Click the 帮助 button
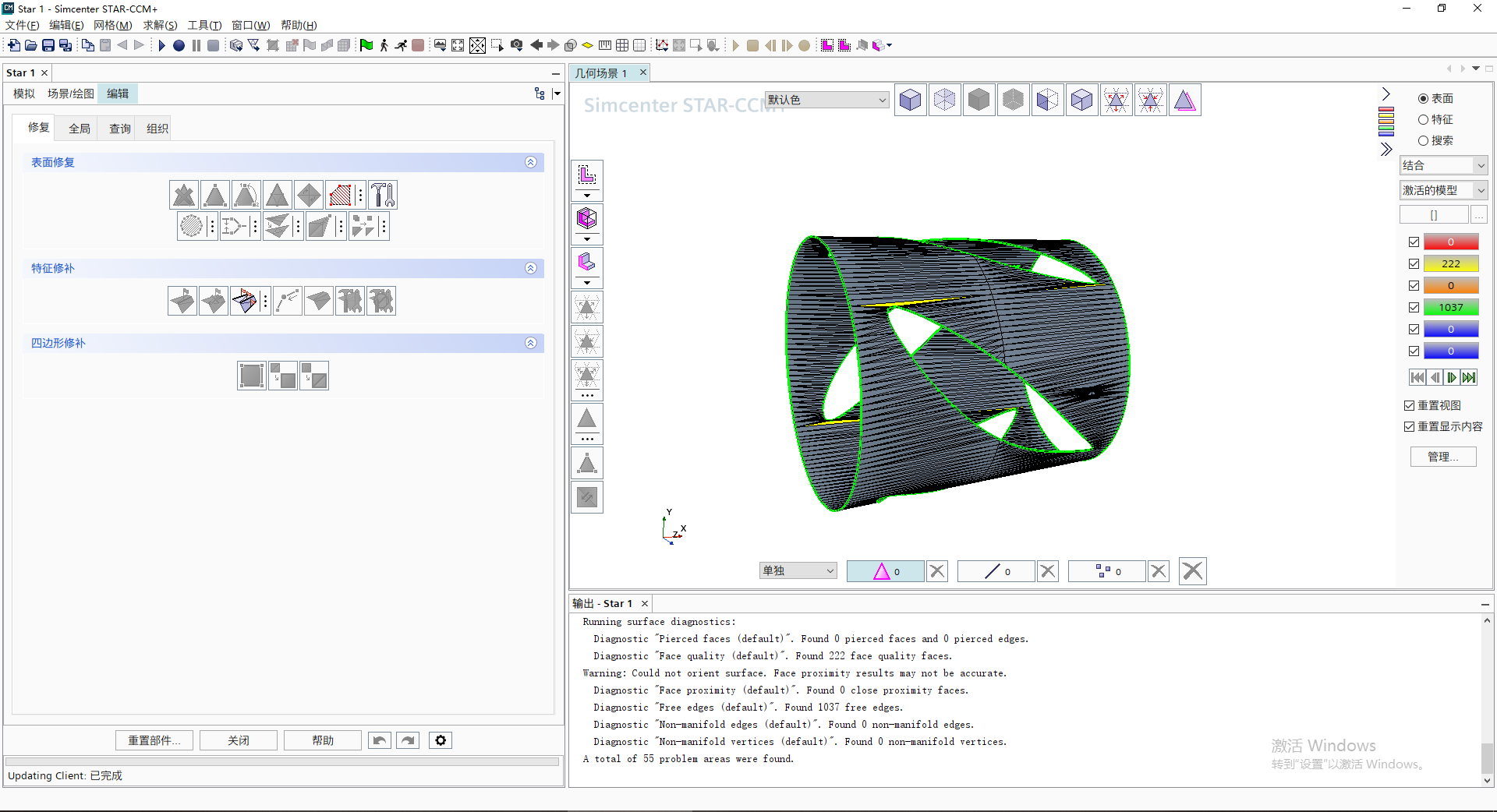The width and height of the screenshot is (1497, 812). (323, 740)
